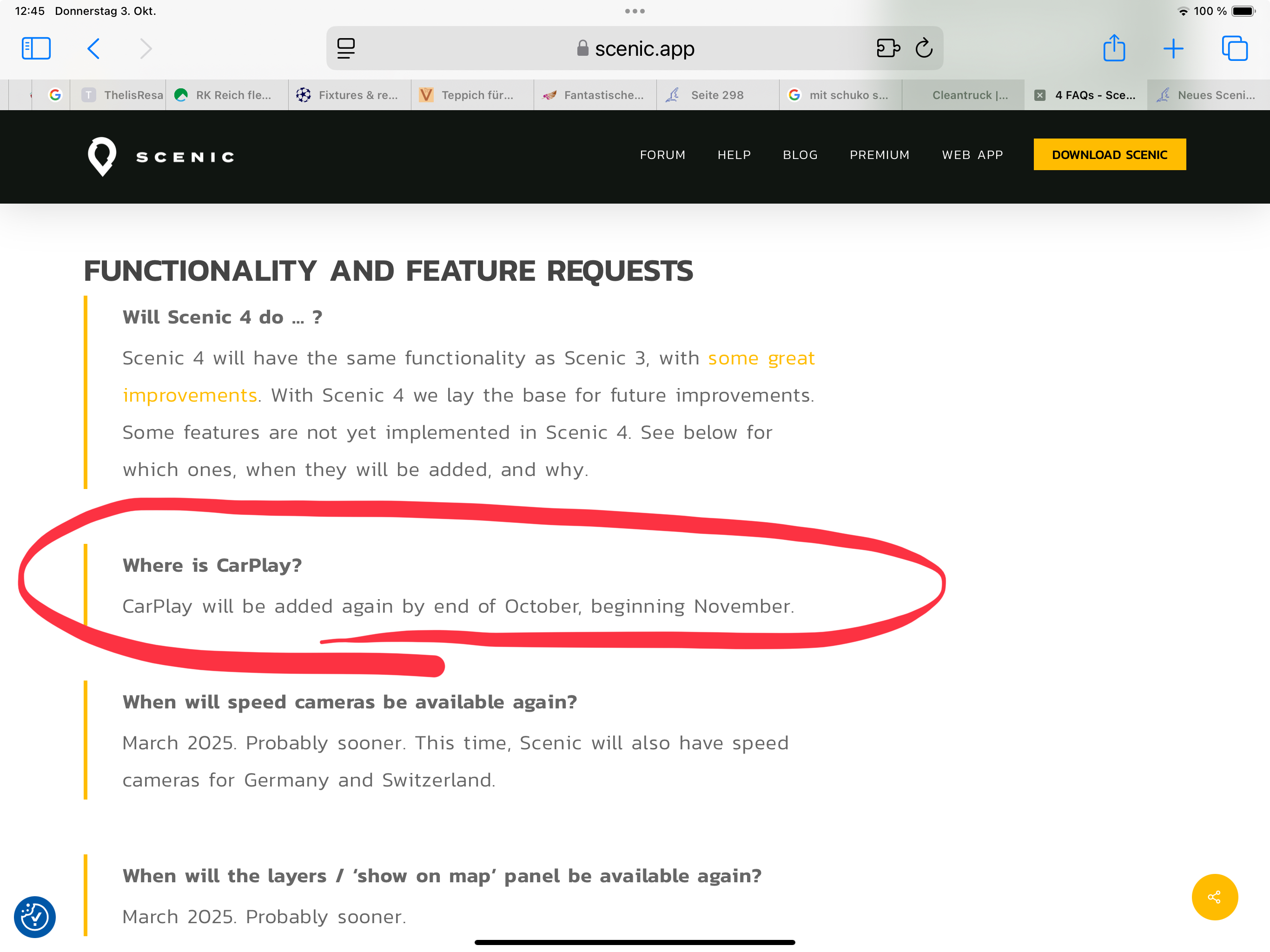Screen dimensions: 1270x952
Task: Tap the yellow share floating button
Action: [1214, 897]
